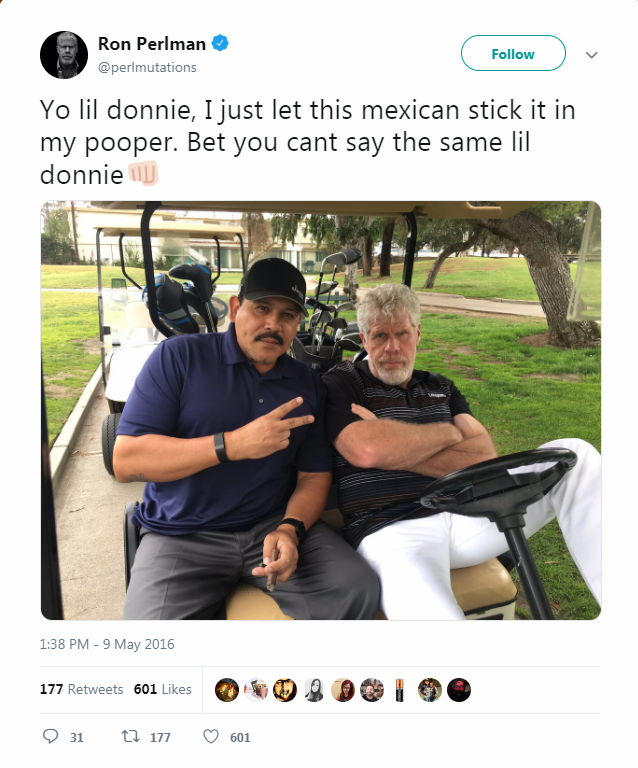Click the blue verified badge
638x768 pixels.
tap(220, 43)
